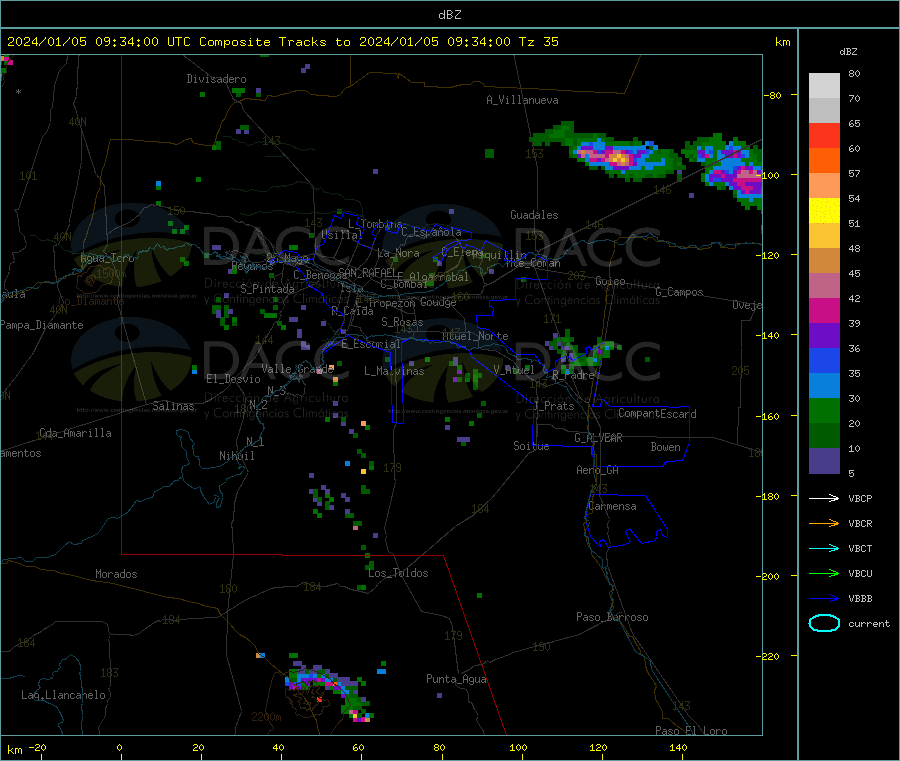
Task: Click the 'Divisadero' place label
Action: pyautogui.click(x=216, y=79)
